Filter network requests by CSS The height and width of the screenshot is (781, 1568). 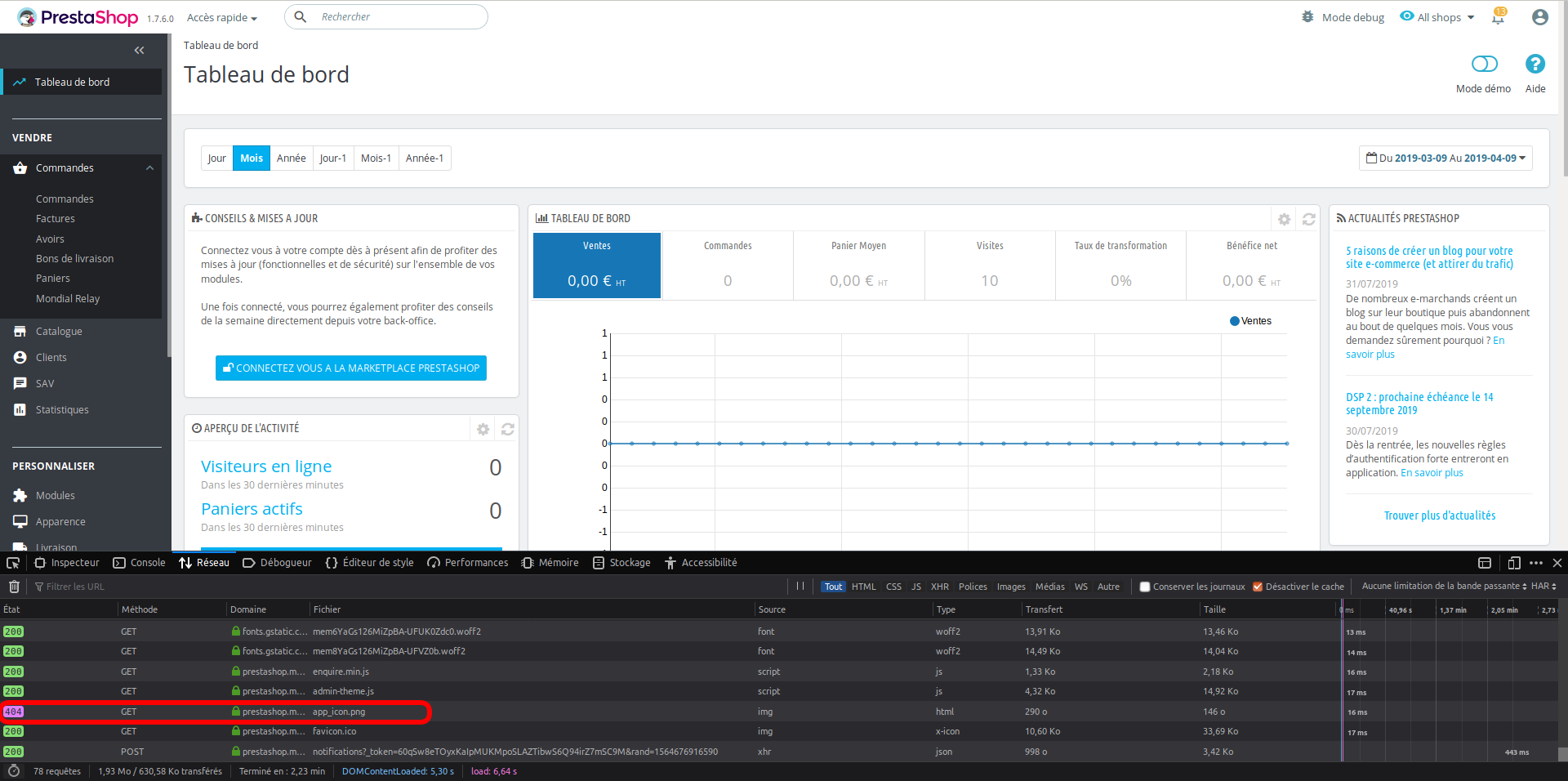point(893,587)
